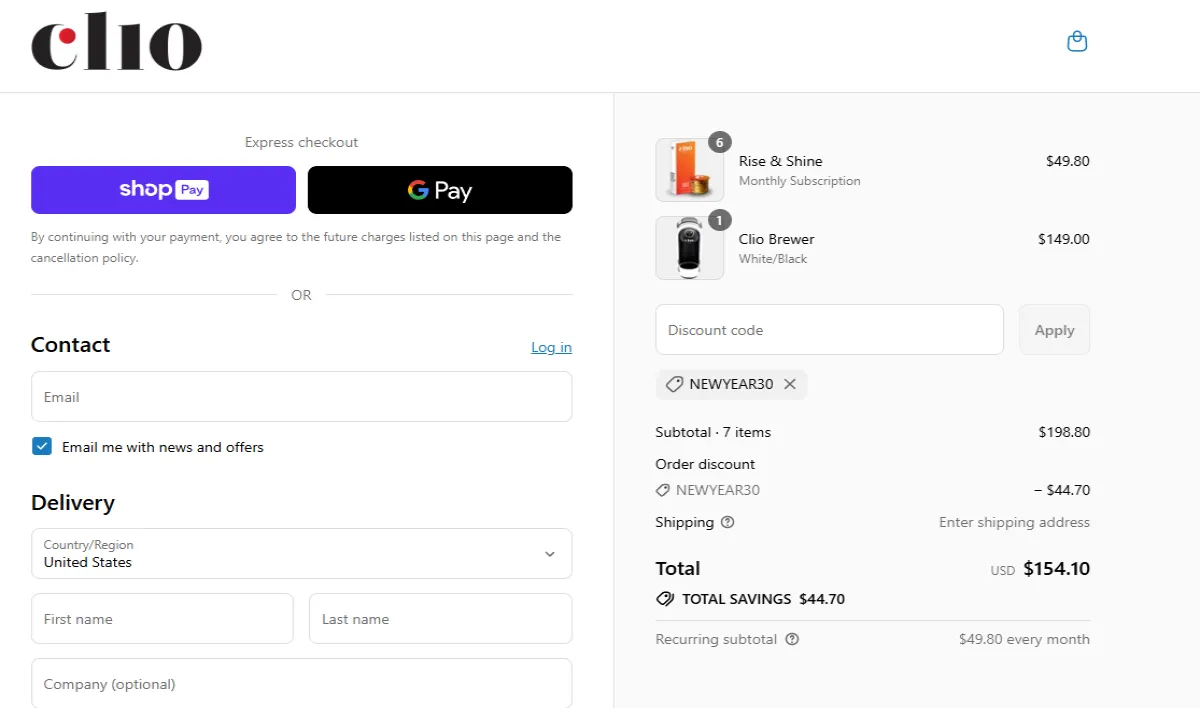Click the Delivery heading
This screenshot has height=708, width=1200.
point(73,503)
